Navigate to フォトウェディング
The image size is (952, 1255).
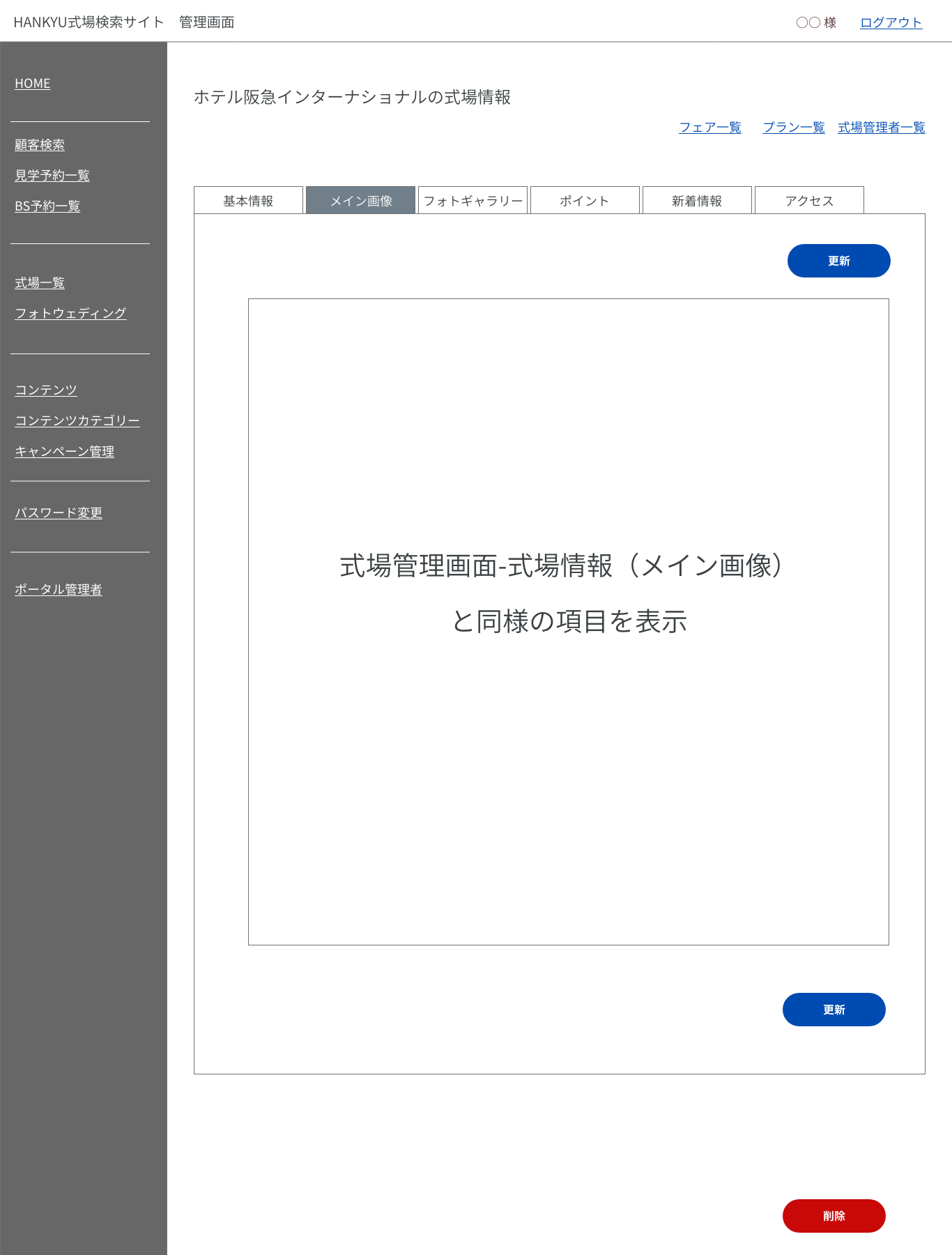pyautogui.click(x=70, y=314)
